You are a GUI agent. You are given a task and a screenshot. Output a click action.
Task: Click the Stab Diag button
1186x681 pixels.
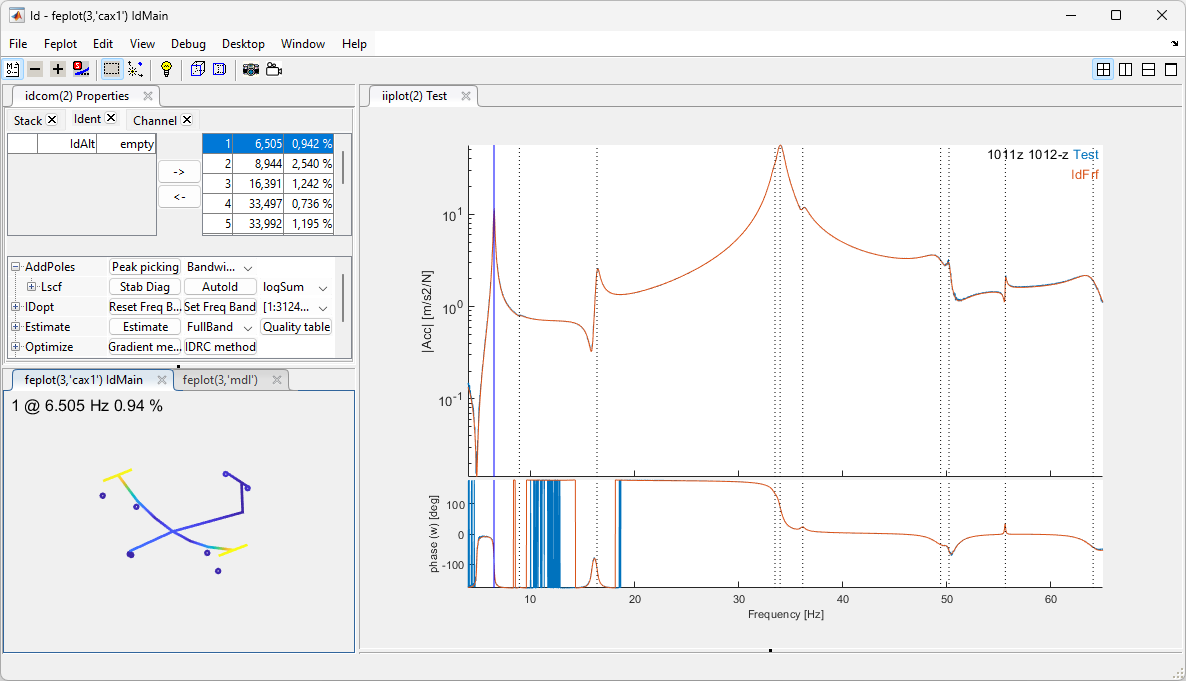[145, 287]
